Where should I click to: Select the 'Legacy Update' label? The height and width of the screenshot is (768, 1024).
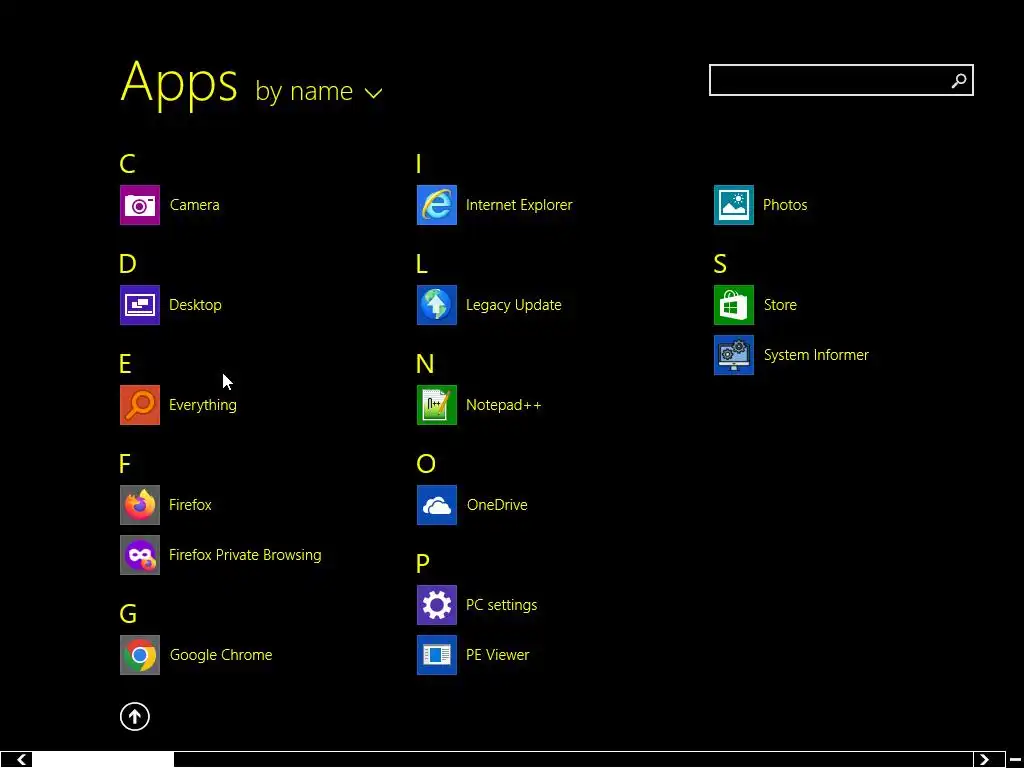[x=514, y=306]
